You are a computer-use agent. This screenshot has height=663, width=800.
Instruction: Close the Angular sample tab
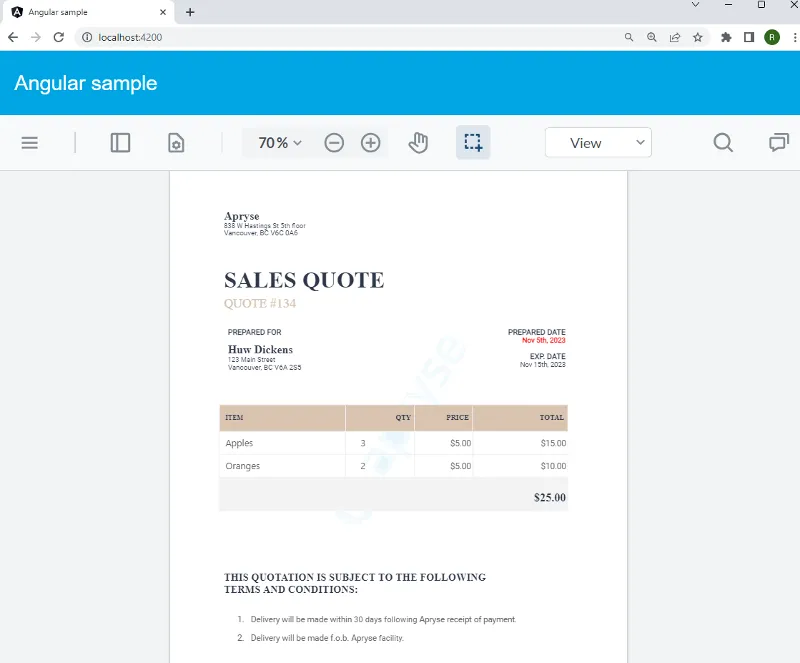(163, 12)
